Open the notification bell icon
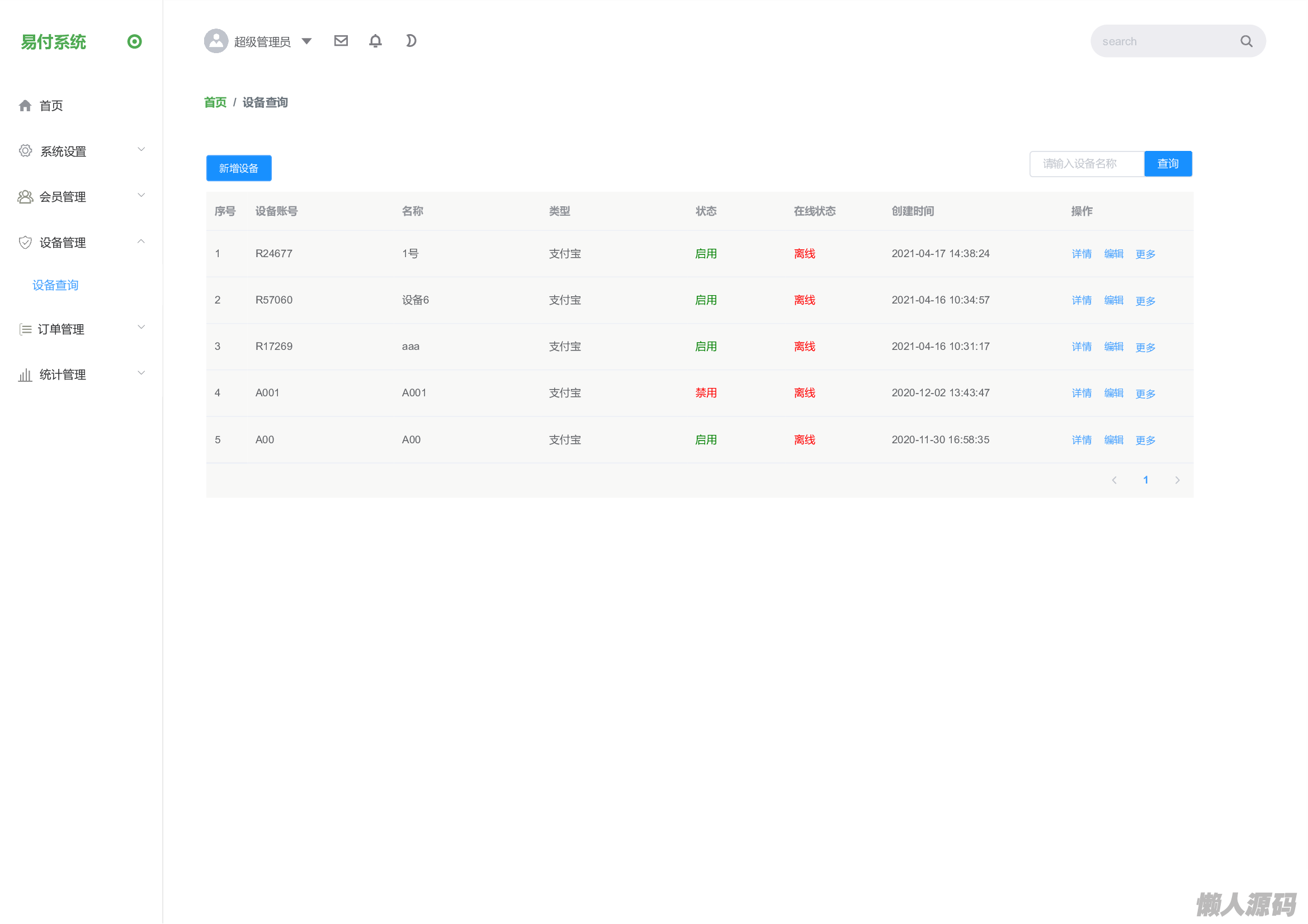The width and height of the screenshot is (1308, 924). click(x=375, y=41)
